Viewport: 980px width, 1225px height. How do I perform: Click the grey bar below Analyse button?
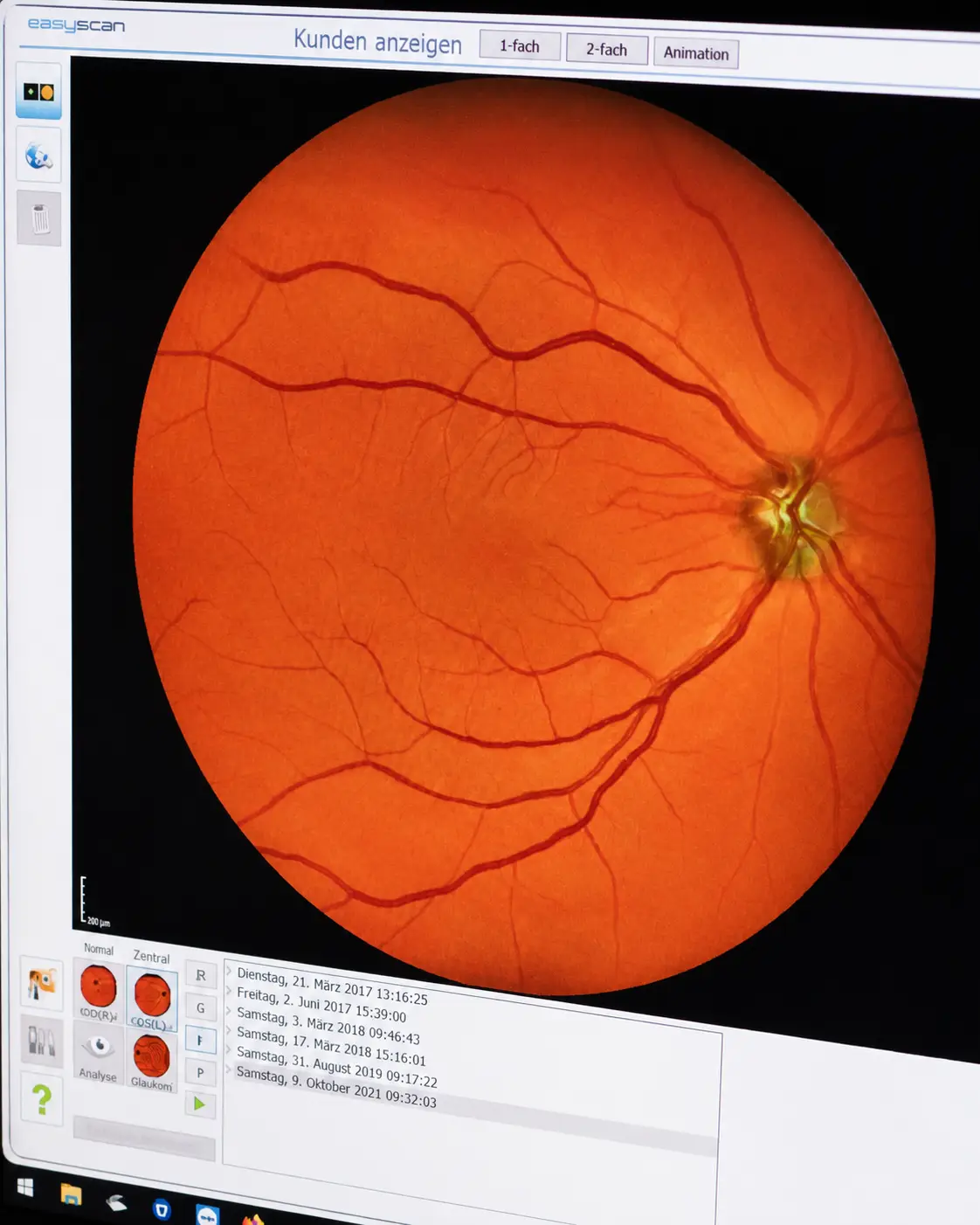tap(144, 1138)
